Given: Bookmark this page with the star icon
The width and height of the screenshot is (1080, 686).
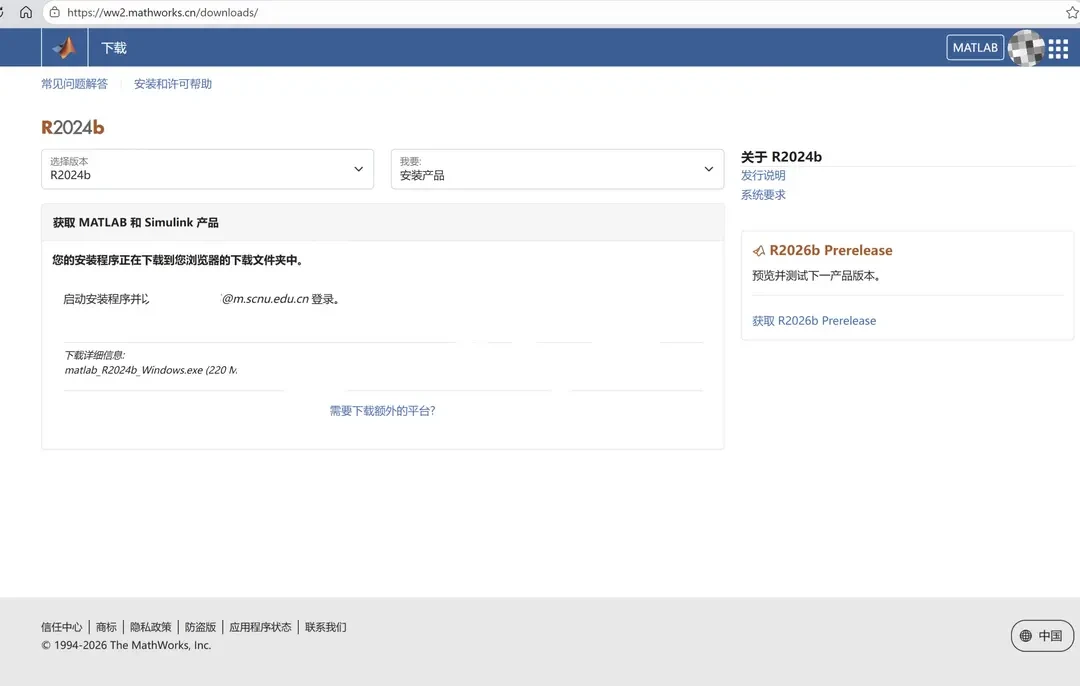Looking at the screenshot, I should pos(1072,12).
